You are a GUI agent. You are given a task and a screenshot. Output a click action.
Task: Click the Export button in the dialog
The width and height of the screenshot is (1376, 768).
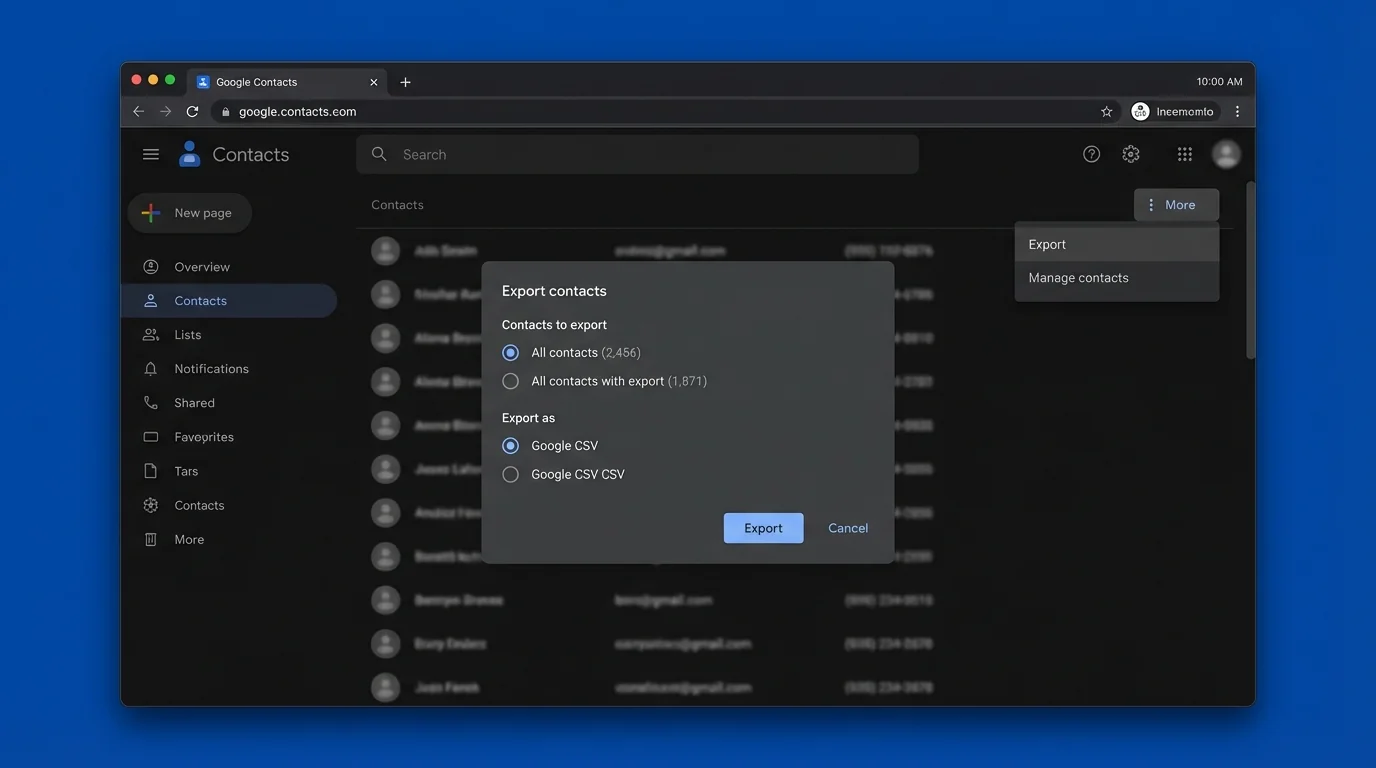[x=763, y=527]
